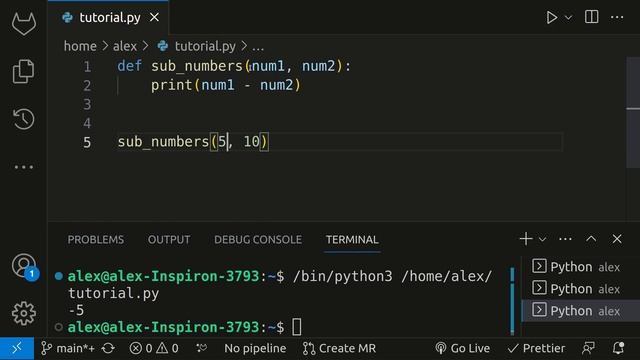Click the main*+ git branch
Screen dimensions: 640x360
click(68, 349)
